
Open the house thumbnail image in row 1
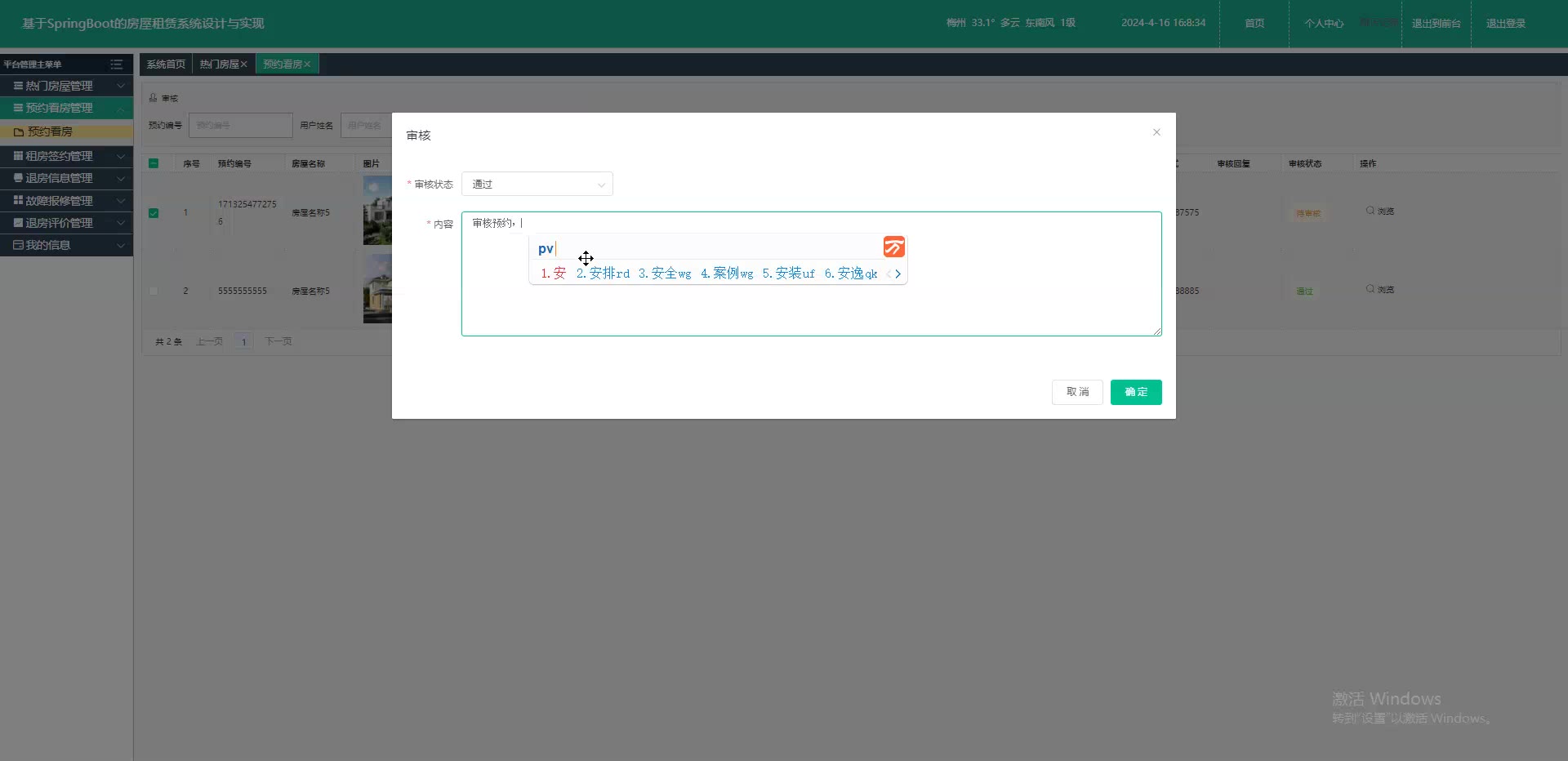pyautogui.click(x=377, y=210)
